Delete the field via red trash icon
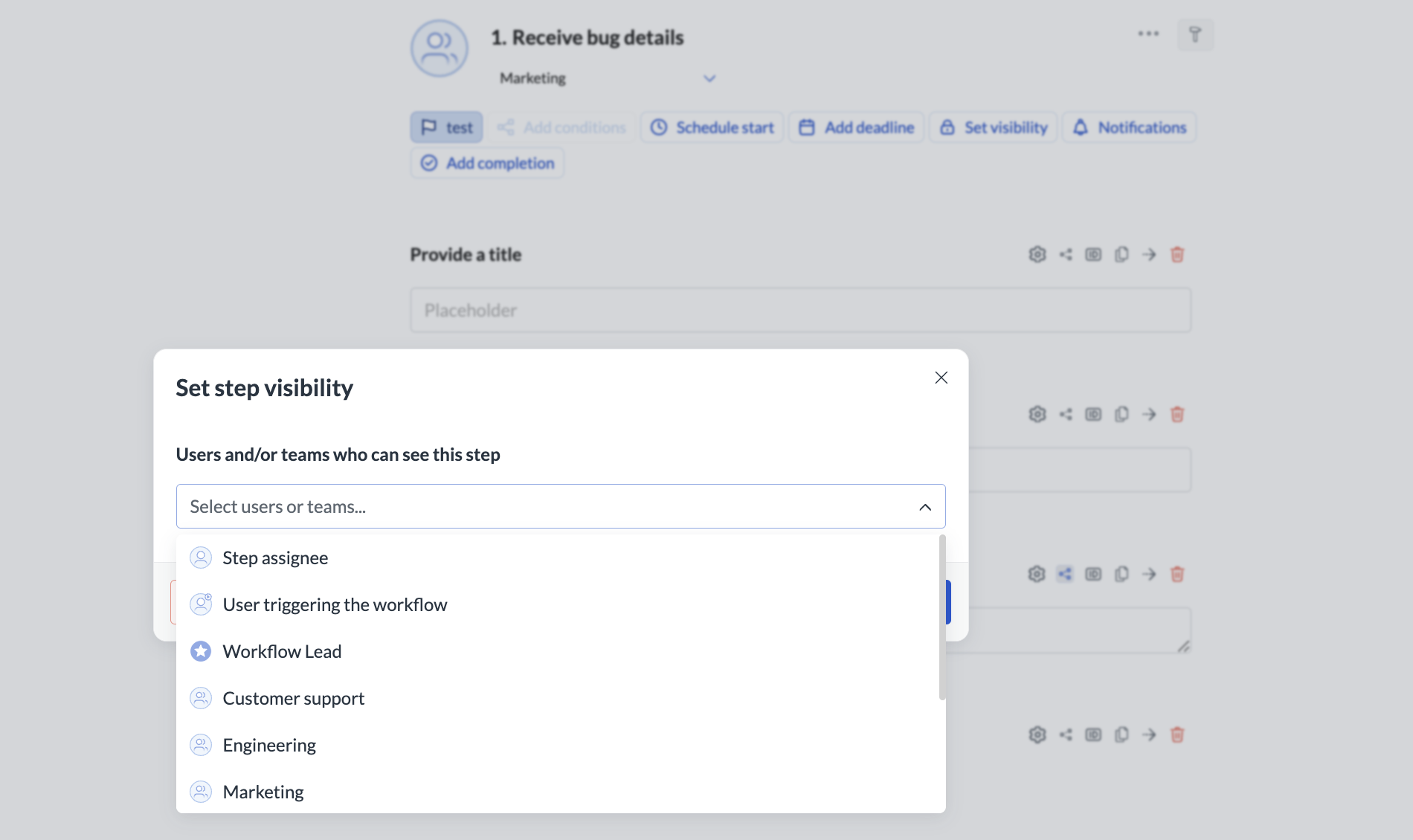This screenshot has width=1413, height=840. 1177,253
